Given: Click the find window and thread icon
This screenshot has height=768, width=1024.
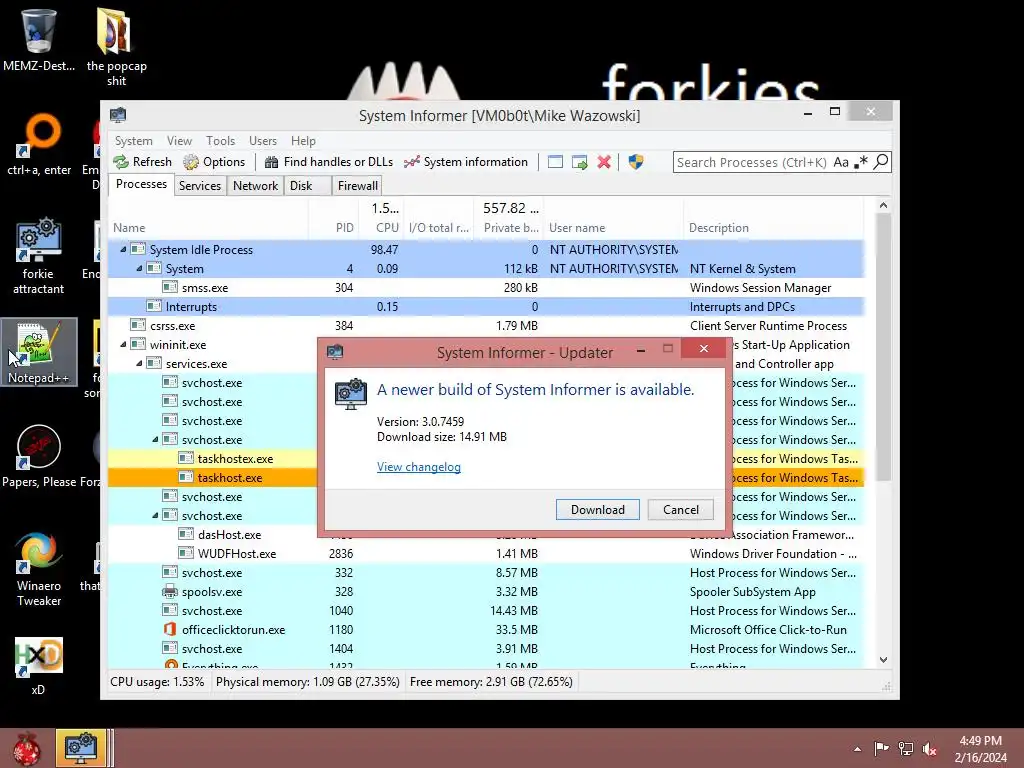Looking at the screenshot, I should (579, 162).
